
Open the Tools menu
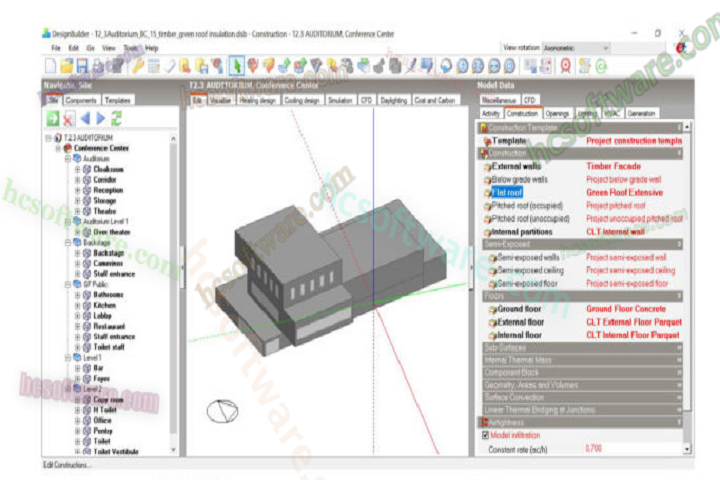click(130, 48)
